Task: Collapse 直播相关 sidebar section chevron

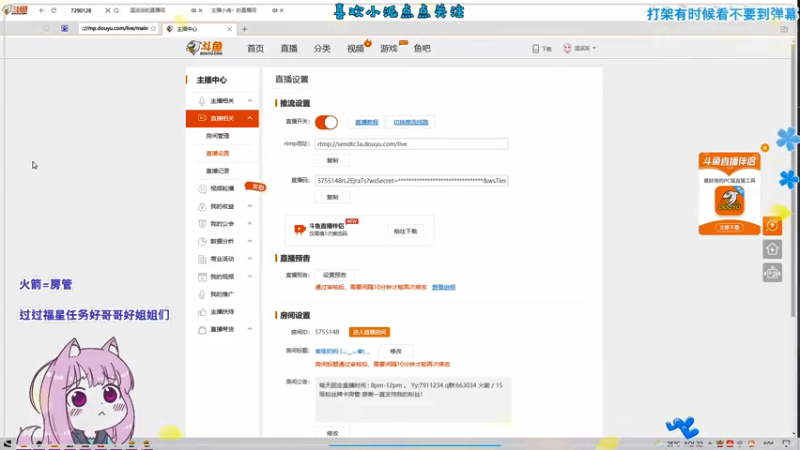Action: pos(250,118)
